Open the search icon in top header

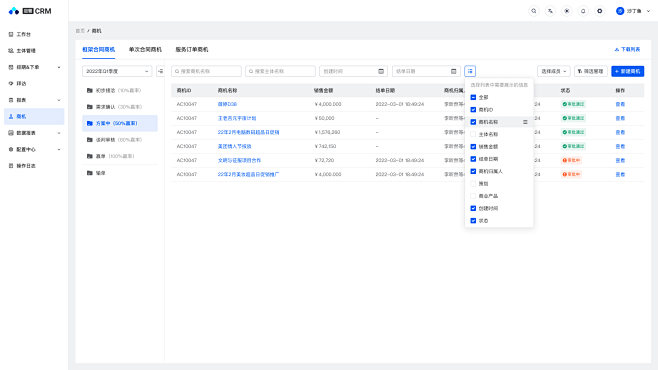tap(534, 11)
